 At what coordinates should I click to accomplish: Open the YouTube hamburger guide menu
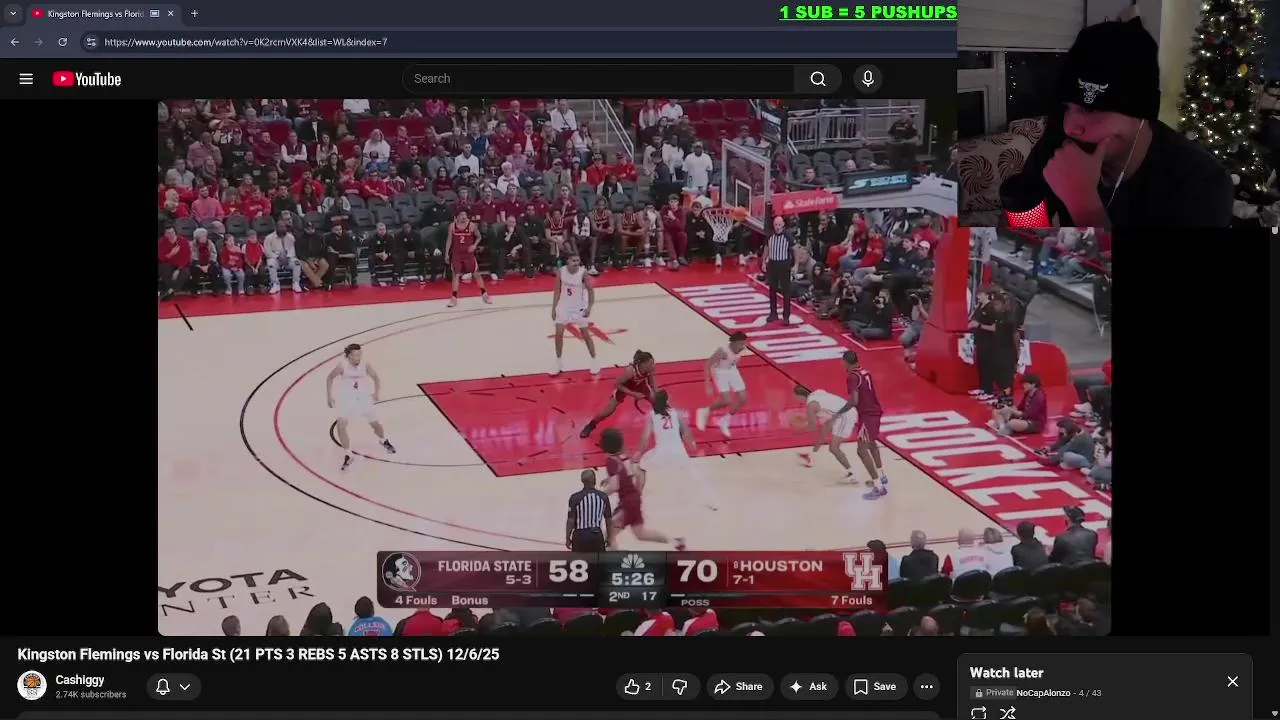[26, 79]
